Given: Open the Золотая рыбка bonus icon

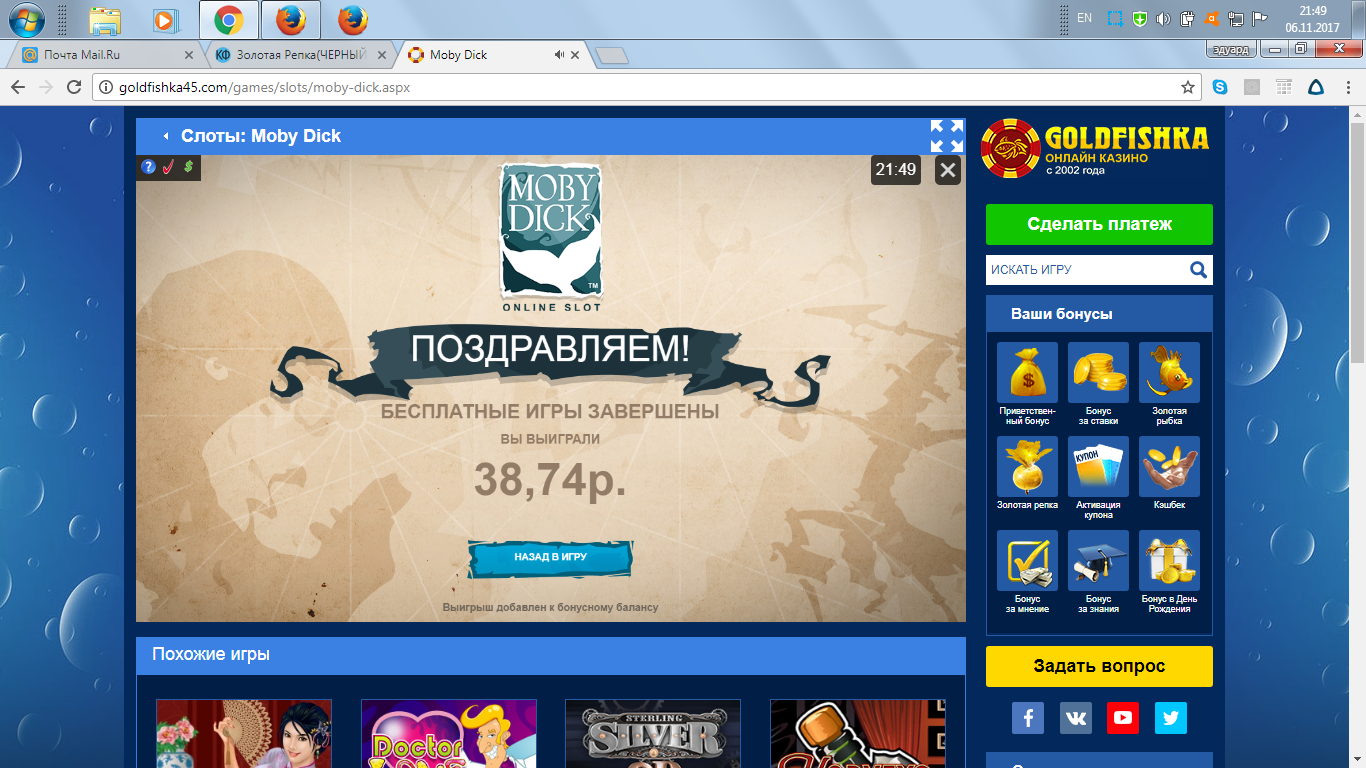Looking at the screenshot, I should [x=1169, y=373].
